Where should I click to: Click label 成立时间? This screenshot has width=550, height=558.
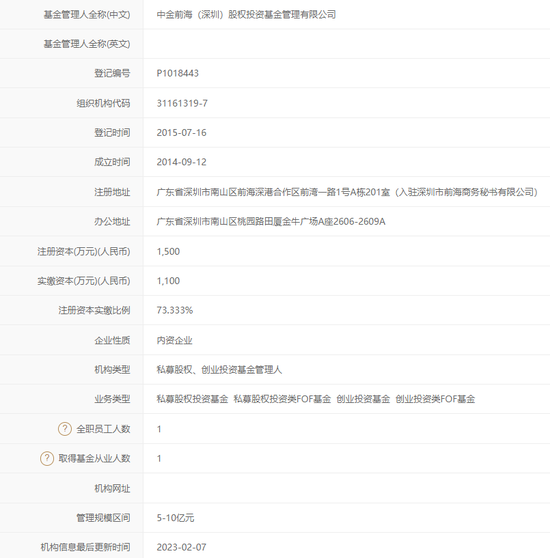112,162
